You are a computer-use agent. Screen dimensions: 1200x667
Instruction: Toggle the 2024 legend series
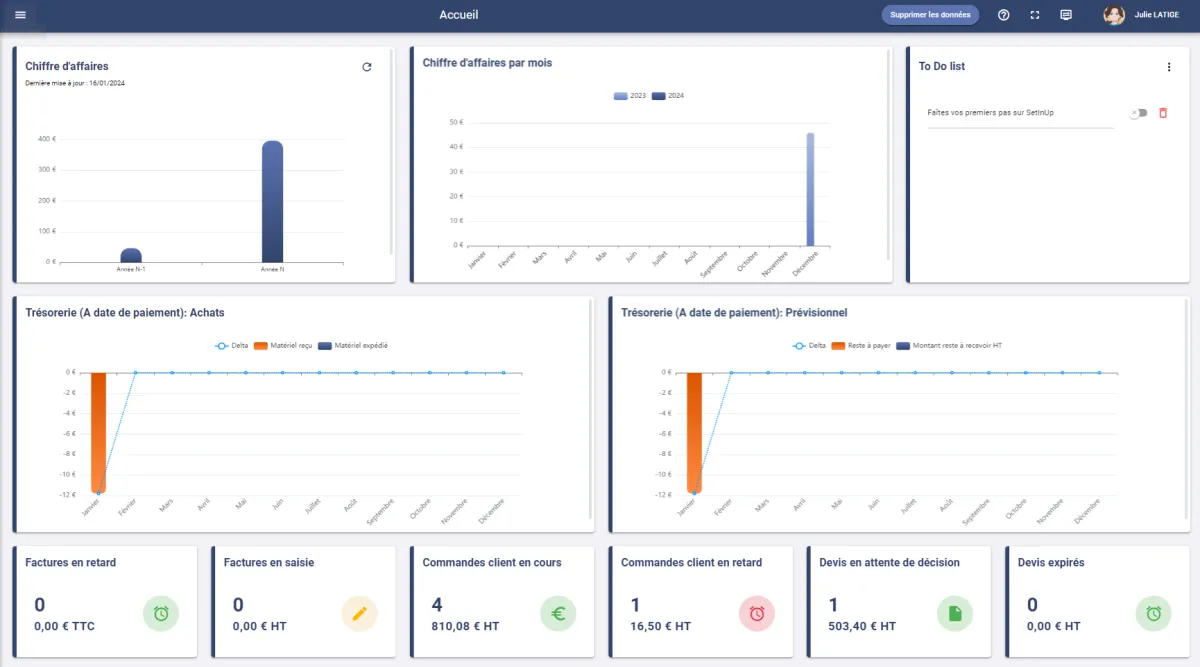[x=668, y=96]
